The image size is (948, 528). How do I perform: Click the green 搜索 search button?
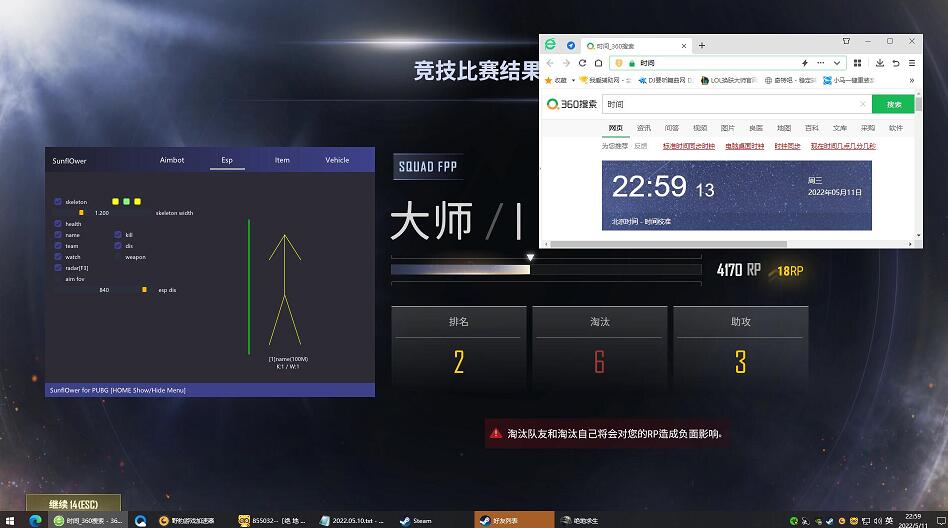tap(893, 104)
